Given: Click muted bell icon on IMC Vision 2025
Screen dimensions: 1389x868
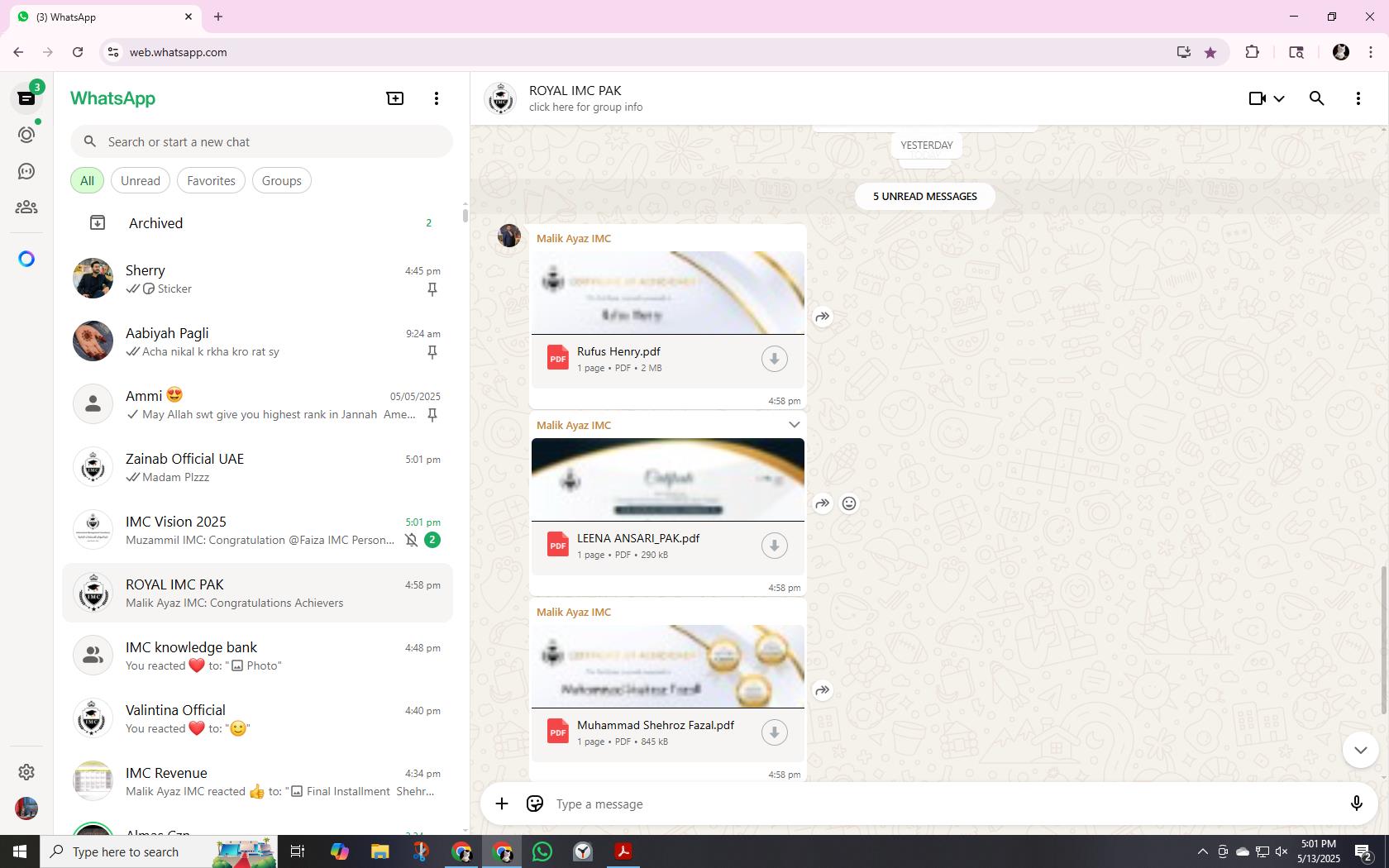Looking at the screenshot, I should pos(411,540).
